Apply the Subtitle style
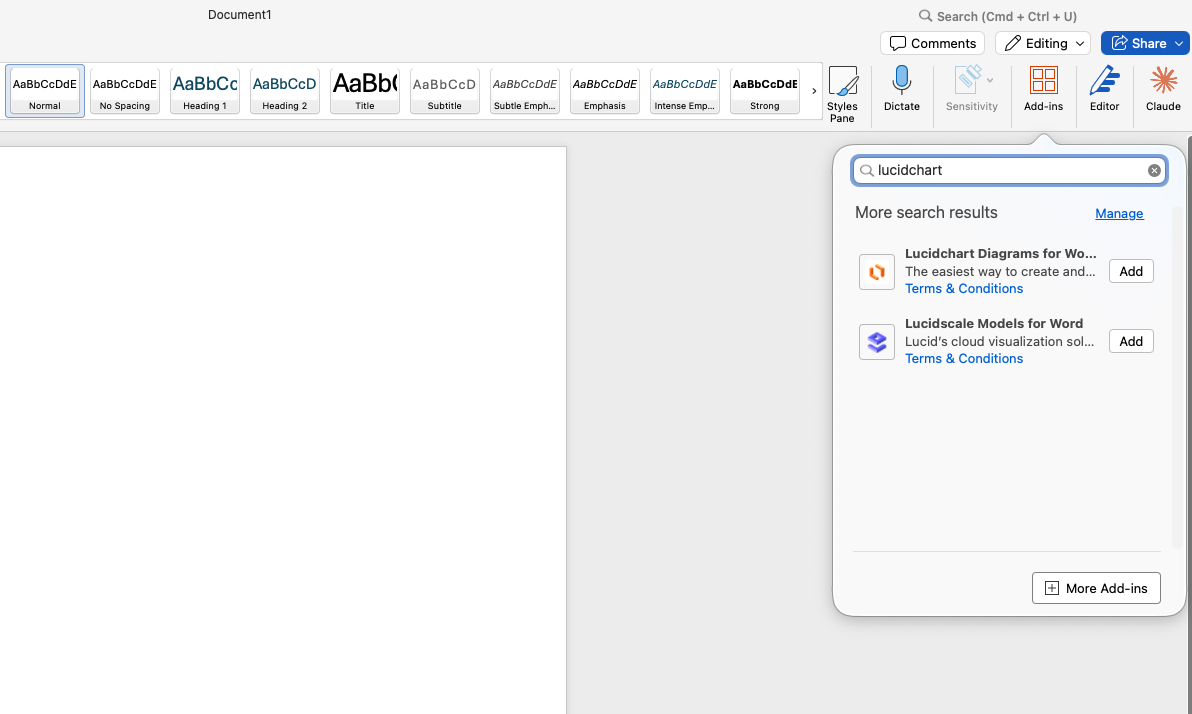 tap(445, 91)
